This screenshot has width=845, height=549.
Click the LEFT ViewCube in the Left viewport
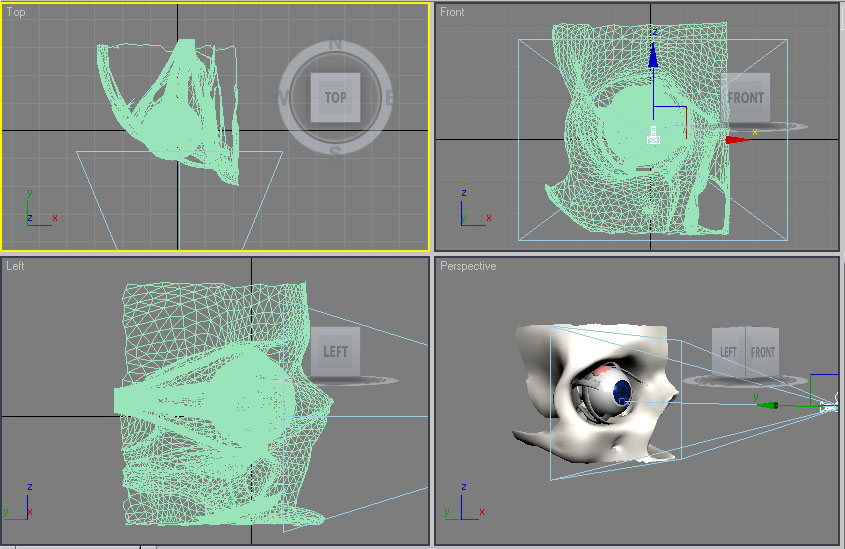point(335,351)
